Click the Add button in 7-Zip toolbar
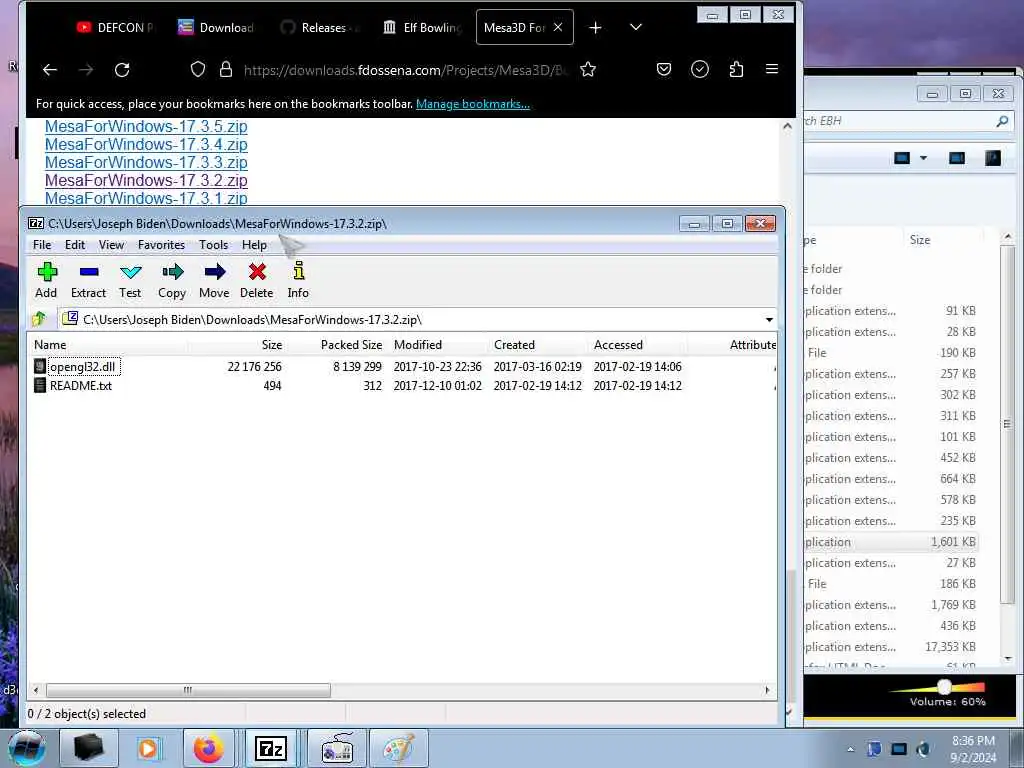The height and width of the screenshot is (768, 1024). click(46, 280)
